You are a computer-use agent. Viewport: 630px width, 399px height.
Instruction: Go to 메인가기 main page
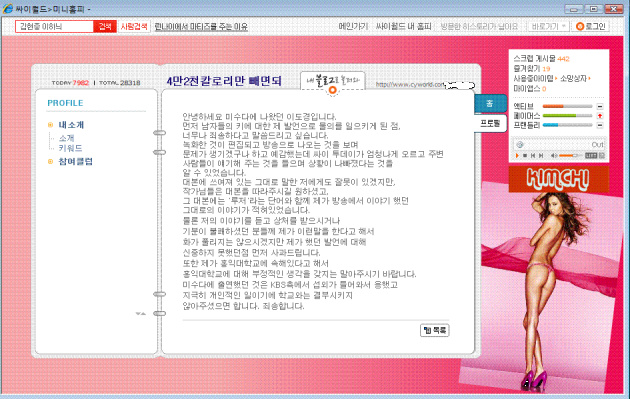(x=353, y=27)
